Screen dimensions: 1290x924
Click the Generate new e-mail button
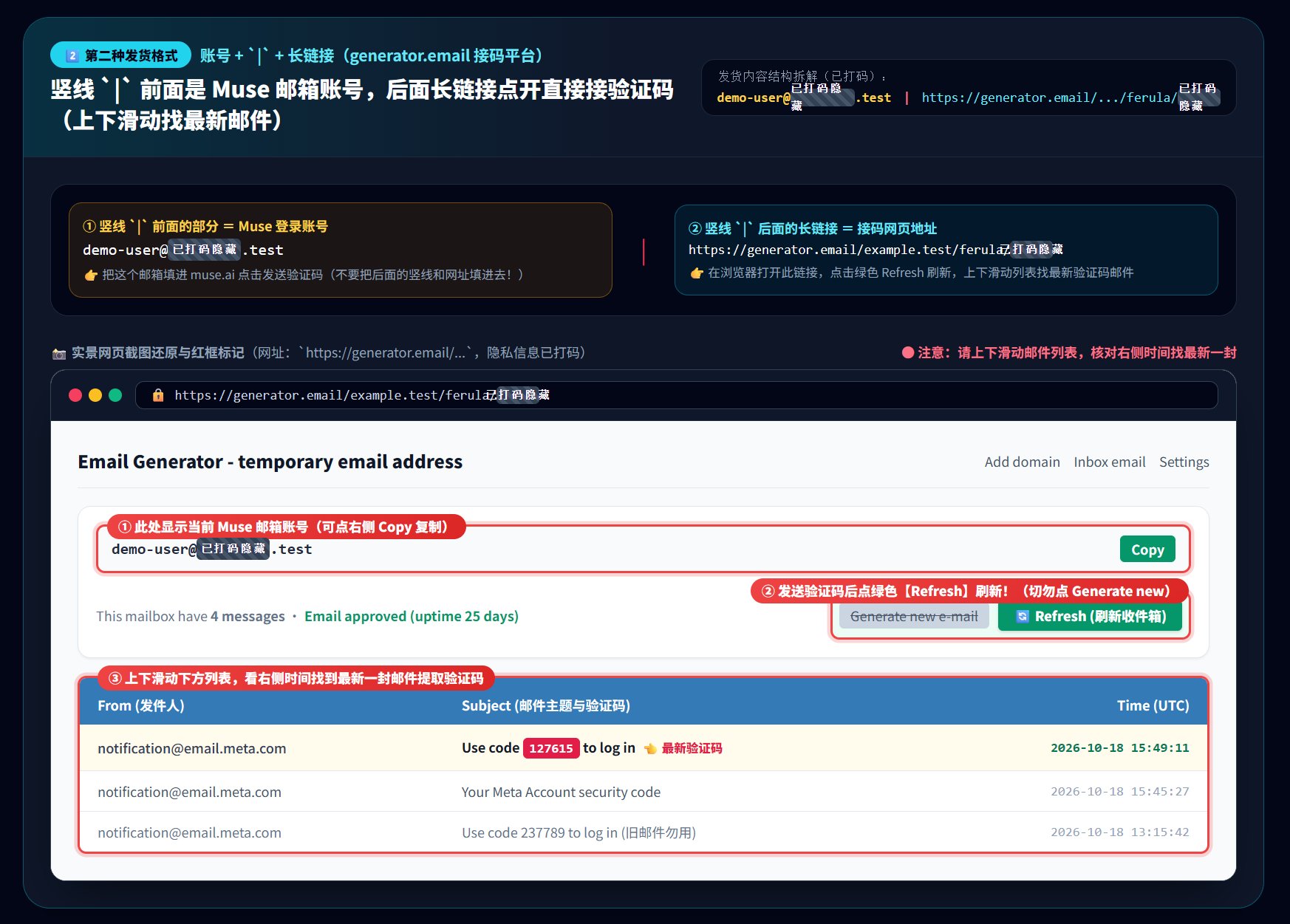tap(914, 616)
